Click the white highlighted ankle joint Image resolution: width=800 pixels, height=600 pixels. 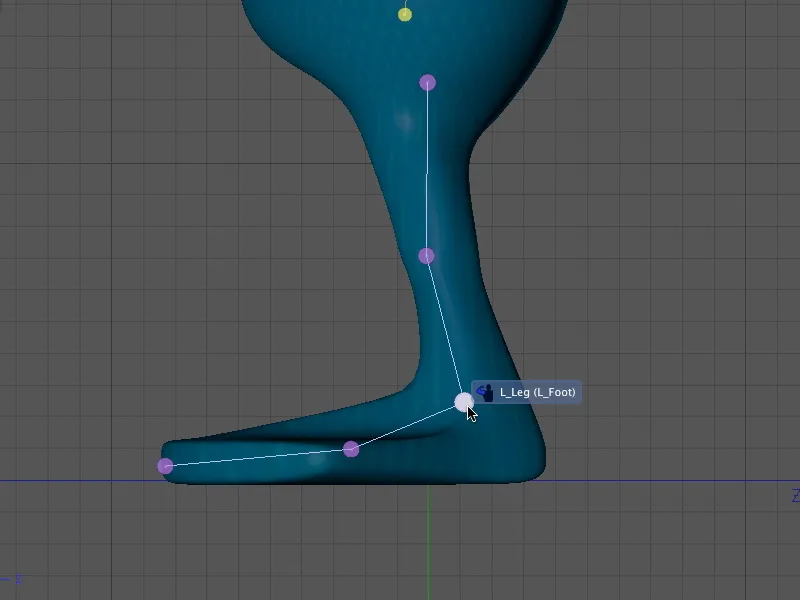click(463, 404)
